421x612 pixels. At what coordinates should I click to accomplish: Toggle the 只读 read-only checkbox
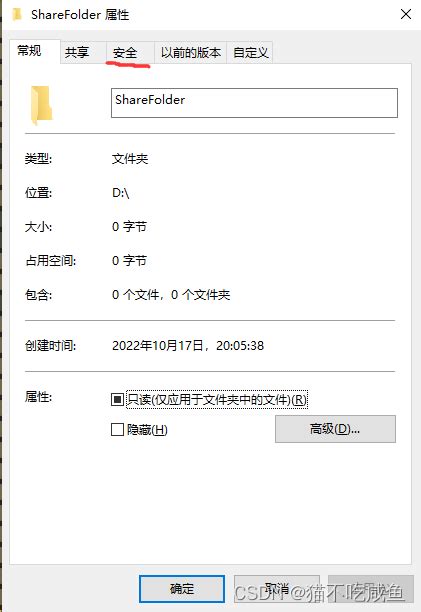[x=117, y=400]
